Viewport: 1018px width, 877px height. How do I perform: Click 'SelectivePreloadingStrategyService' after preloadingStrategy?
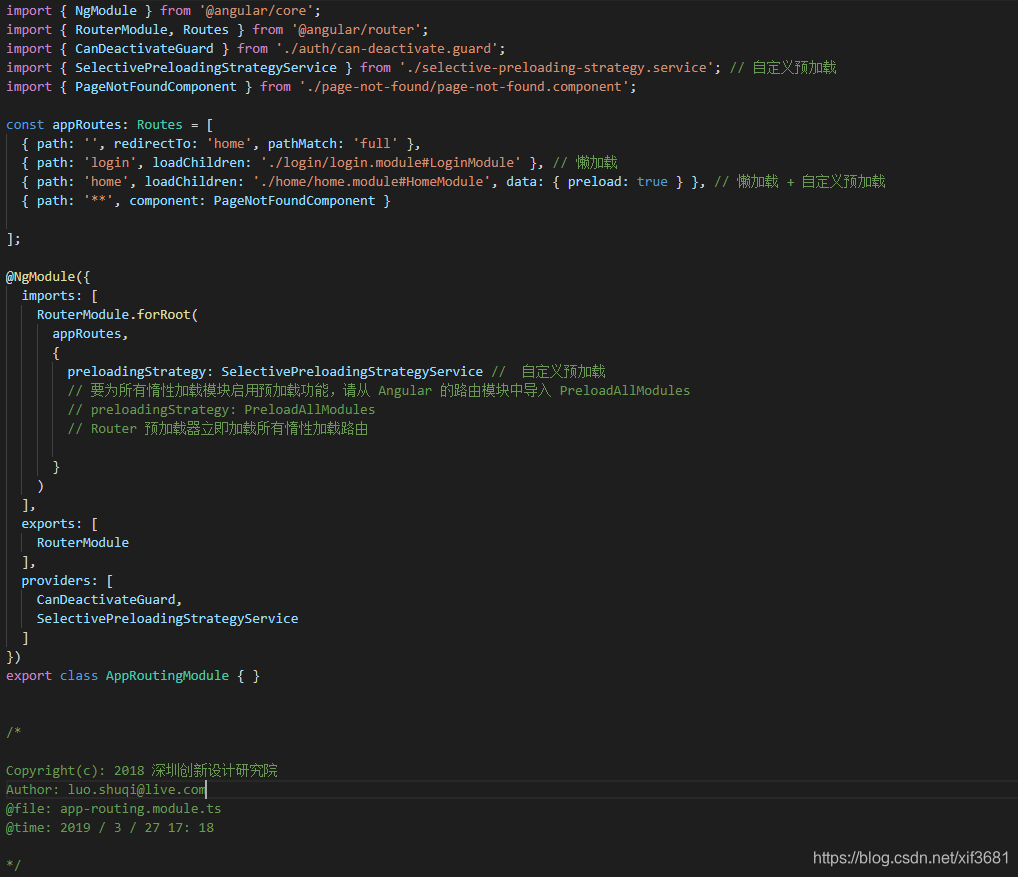click(x=352, y=372)
